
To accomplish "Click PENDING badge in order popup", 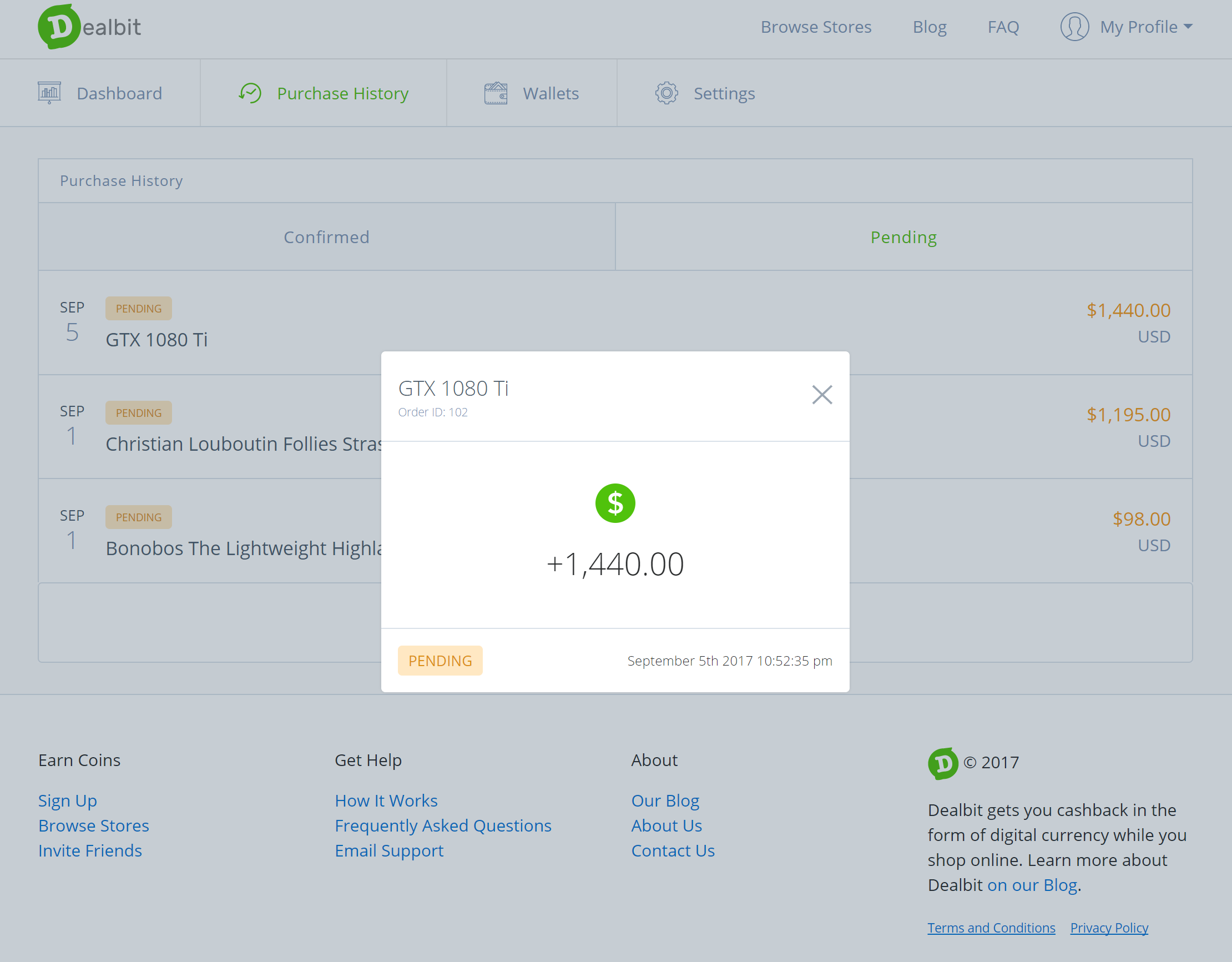I will coord(440,661).
